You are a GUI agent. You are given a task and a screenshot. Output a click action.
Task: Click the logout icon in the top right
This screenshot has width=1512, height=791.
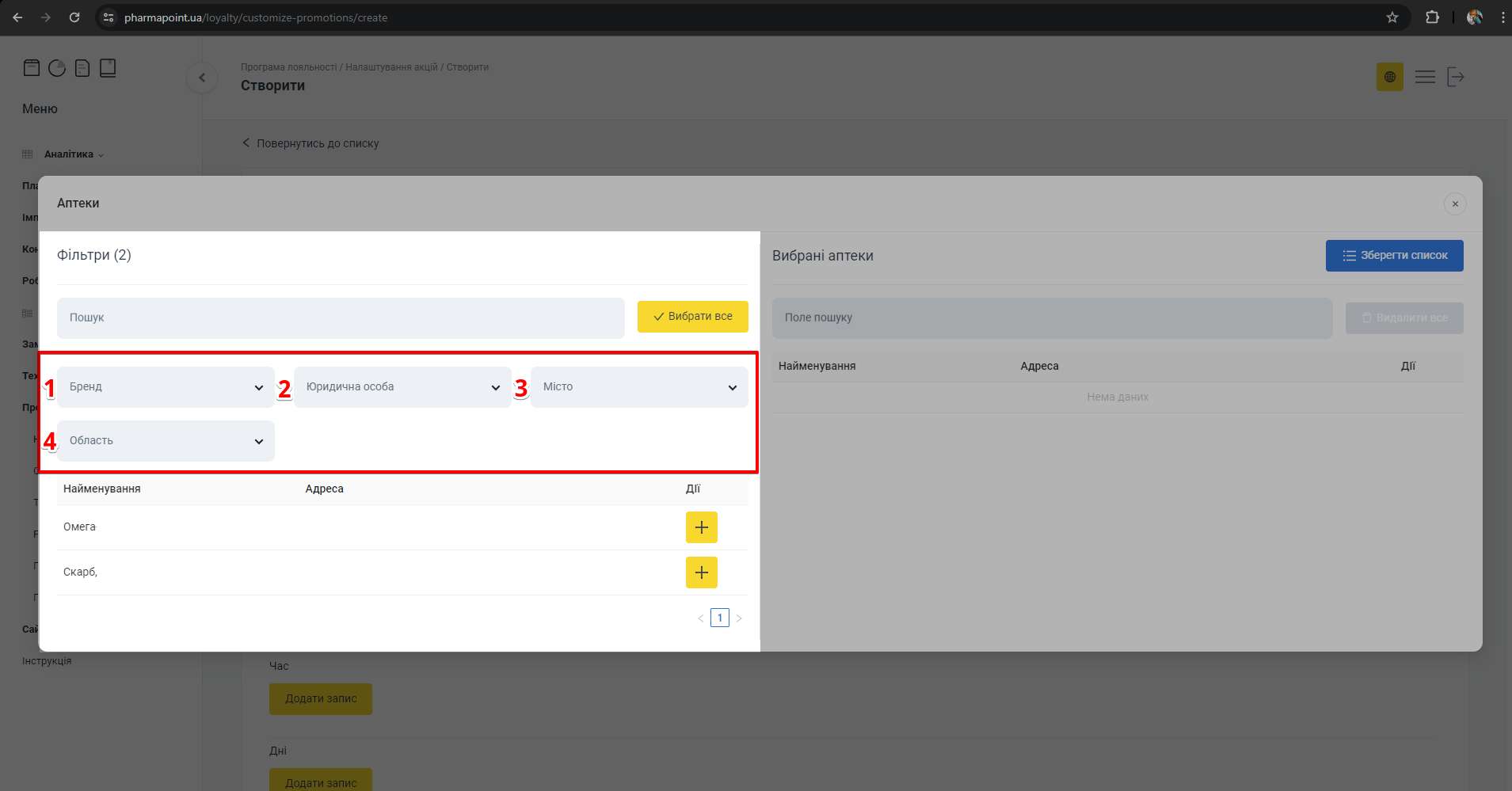click(1455, 77)
